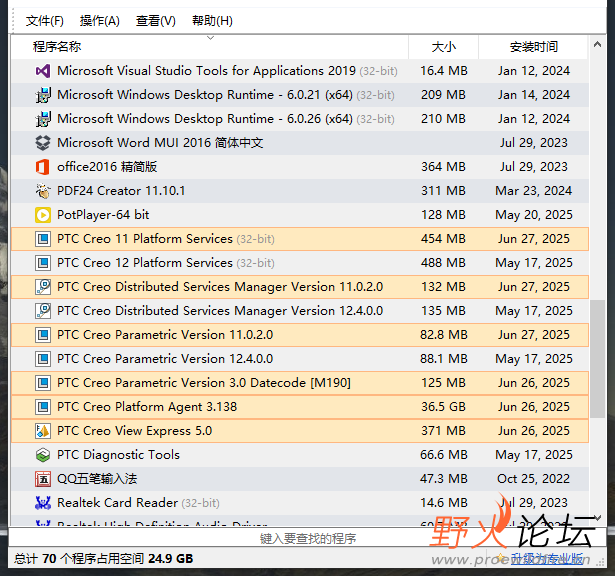Select Distributed Services Manager Version 12.4.0.0
This screenshot has width=615, height=576.
point(300,311)
